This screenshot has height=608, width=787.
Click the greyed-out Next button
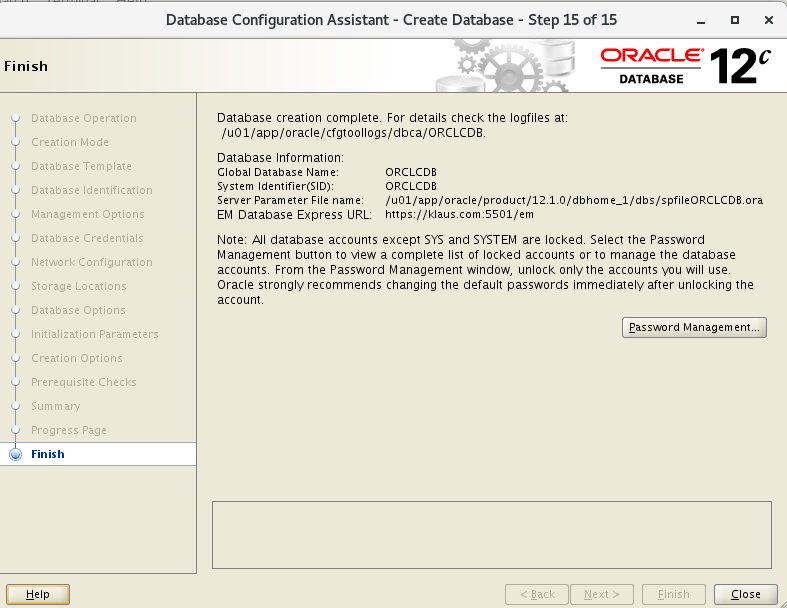pos(602,594)
